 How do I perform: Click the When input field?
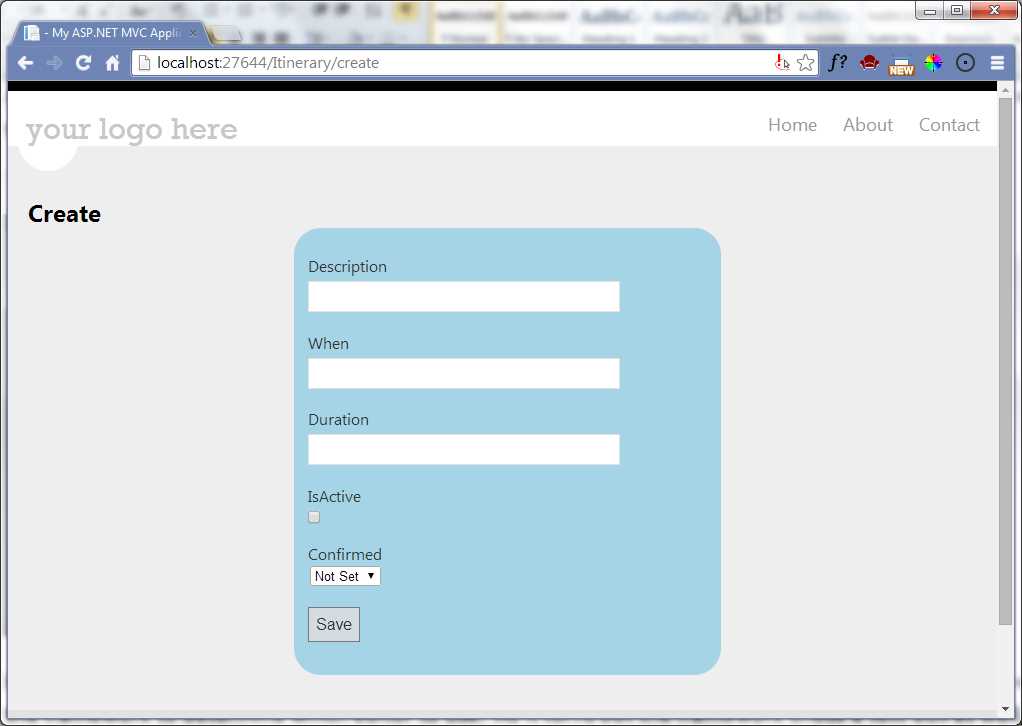tap(463, 373)
